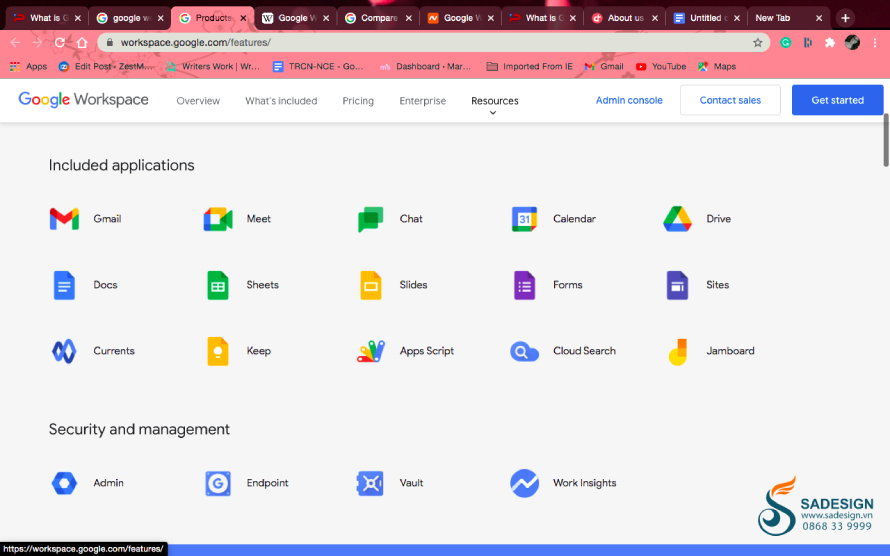
Task: Open the YouTube bookmark
Action: pyautogui.click(x=661, y=66)
